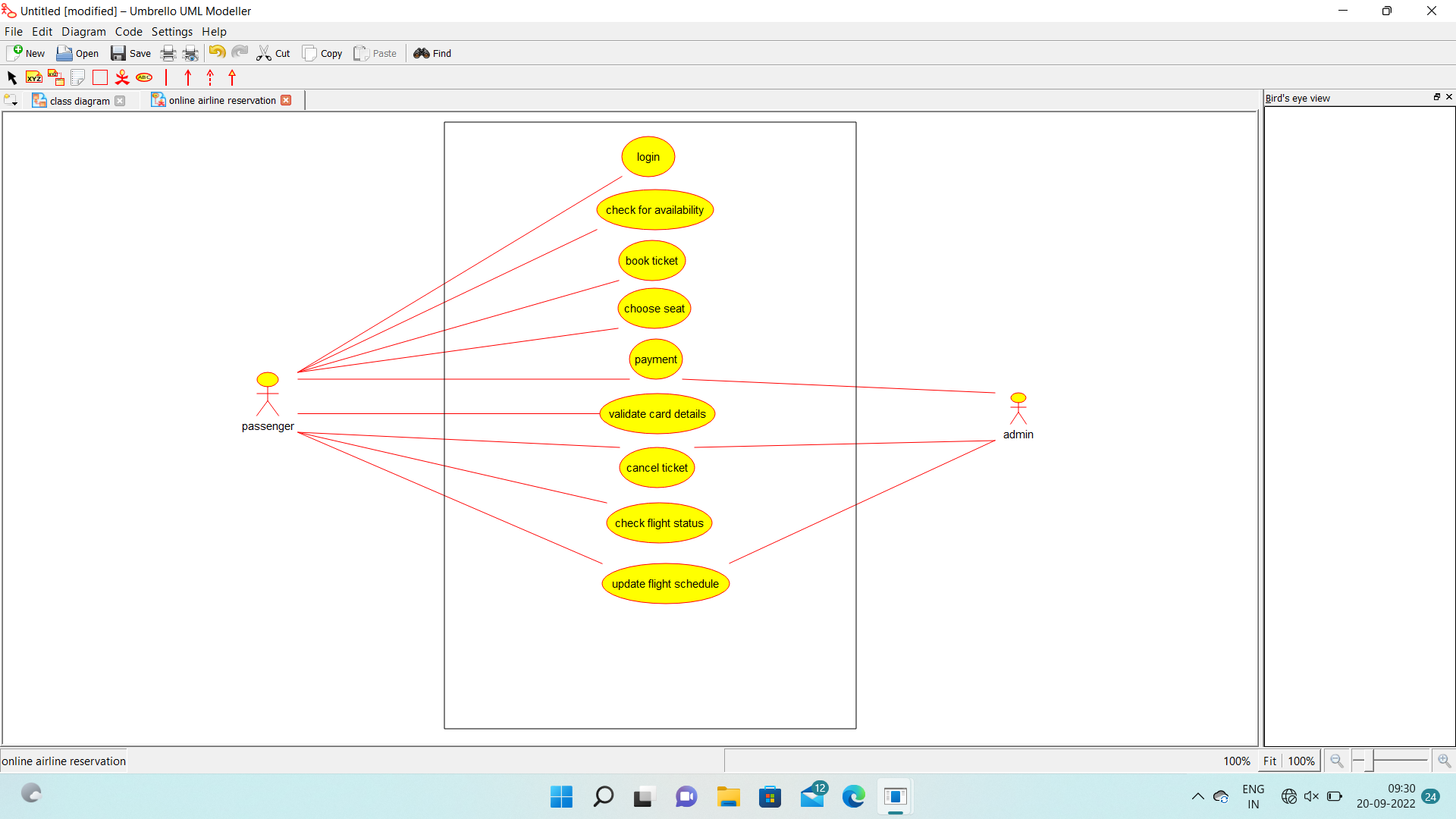Switch to the class diagram tab

pos(79,101)
